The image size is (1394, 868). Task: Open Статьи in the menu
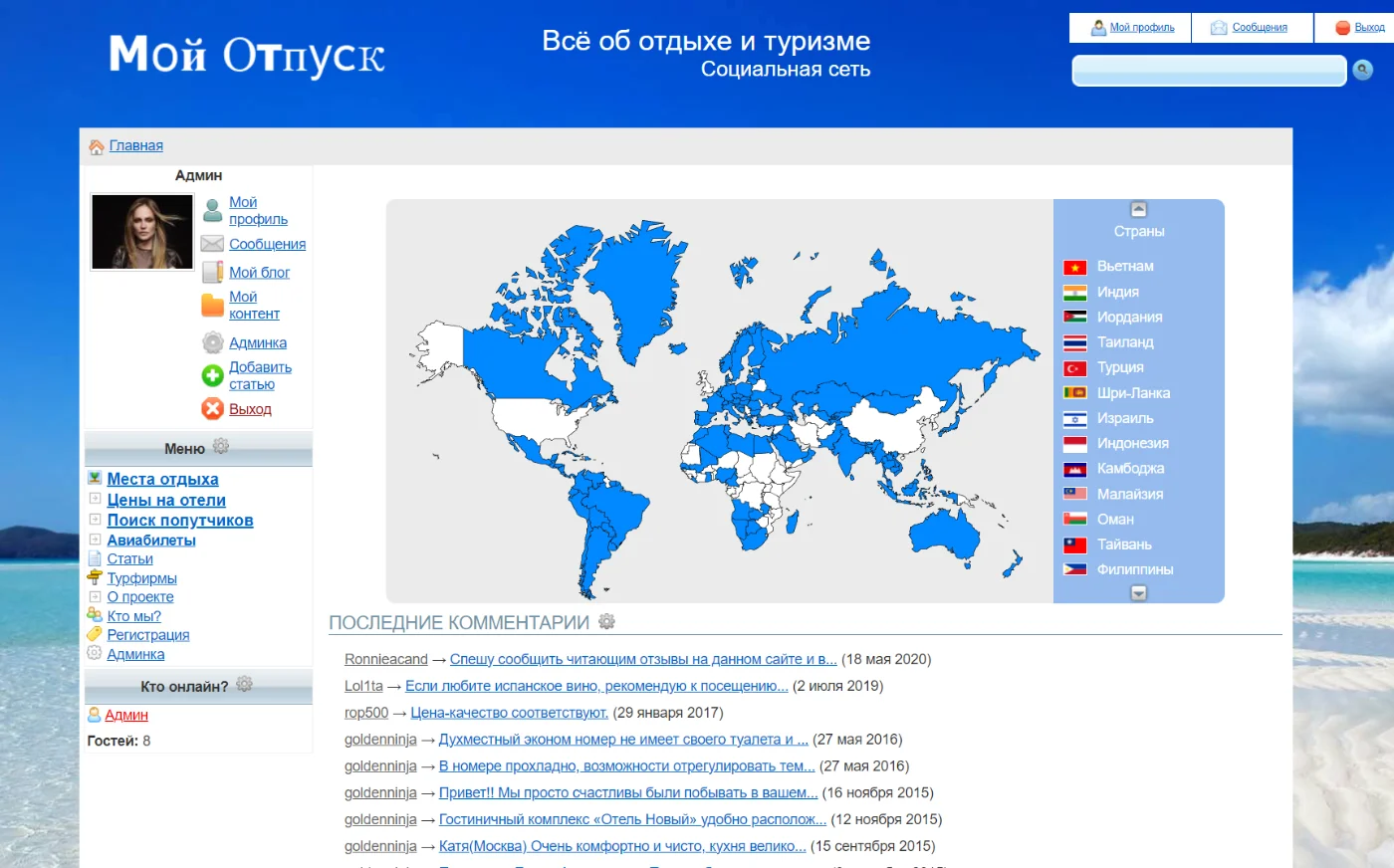[130, 558]
